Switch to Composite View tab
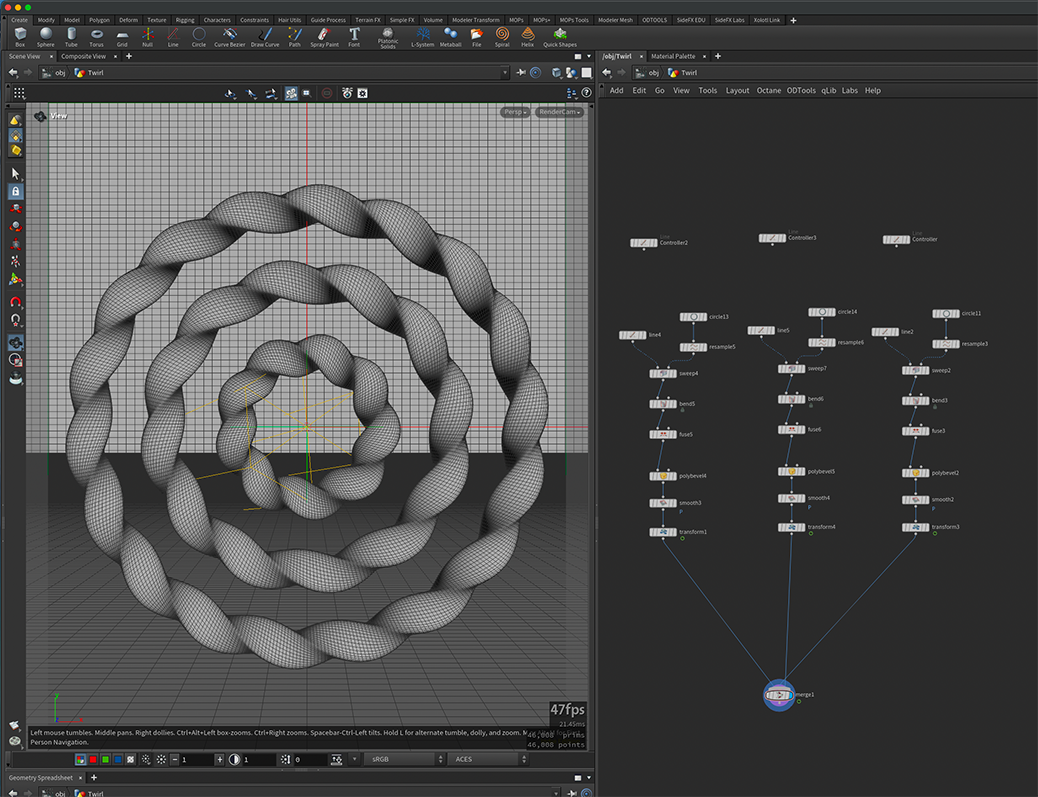 pyautogui.click(x=83, y=56)
